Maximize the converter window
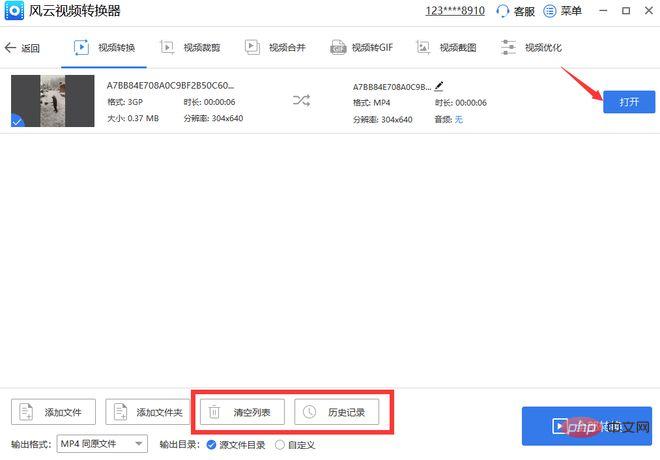 point(626,11)
